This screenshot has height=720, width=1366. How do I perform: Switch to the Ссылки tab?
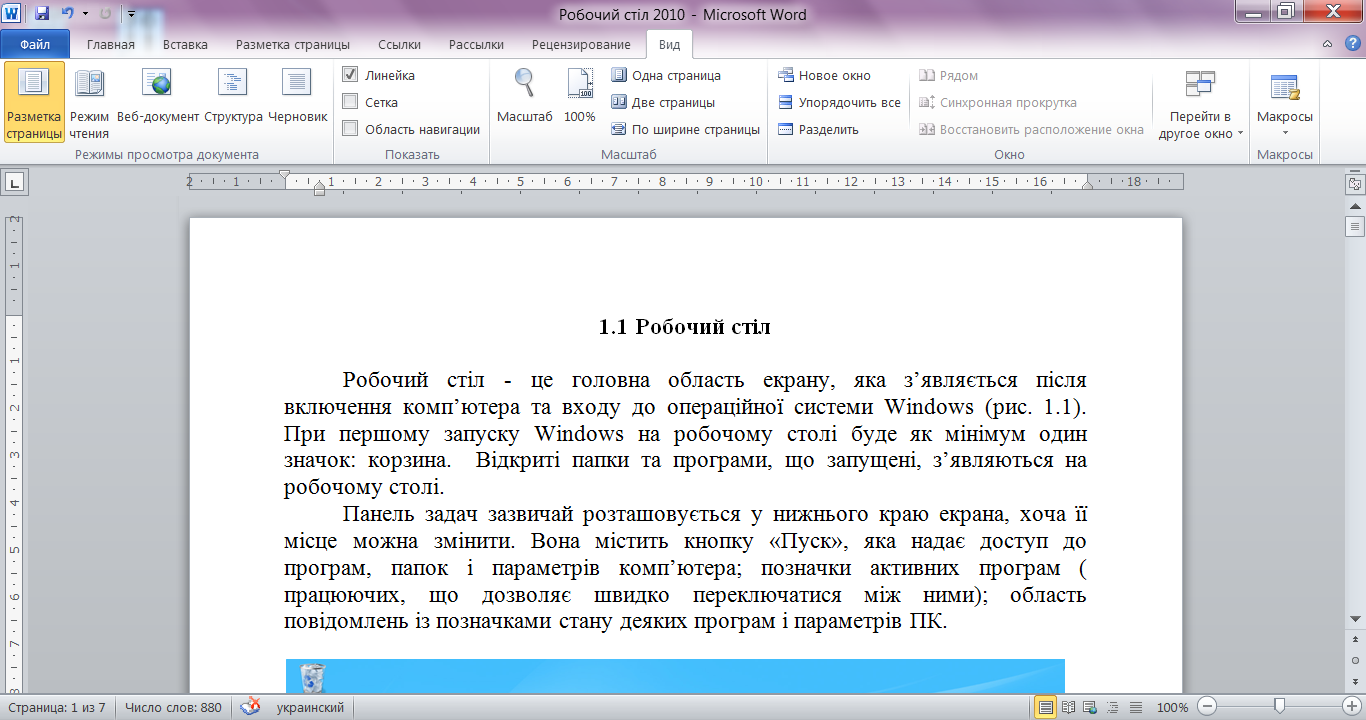[399, 44]
